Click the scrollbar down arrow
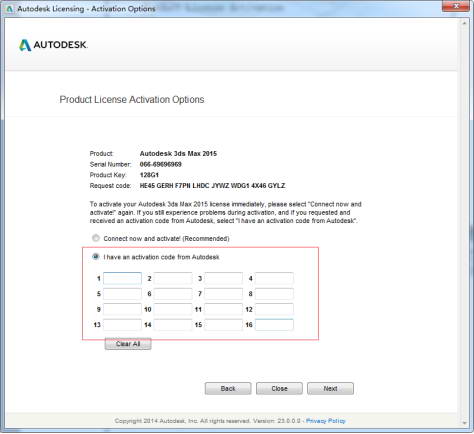This screenshot has height=434, width=474. tap(464, 423)
